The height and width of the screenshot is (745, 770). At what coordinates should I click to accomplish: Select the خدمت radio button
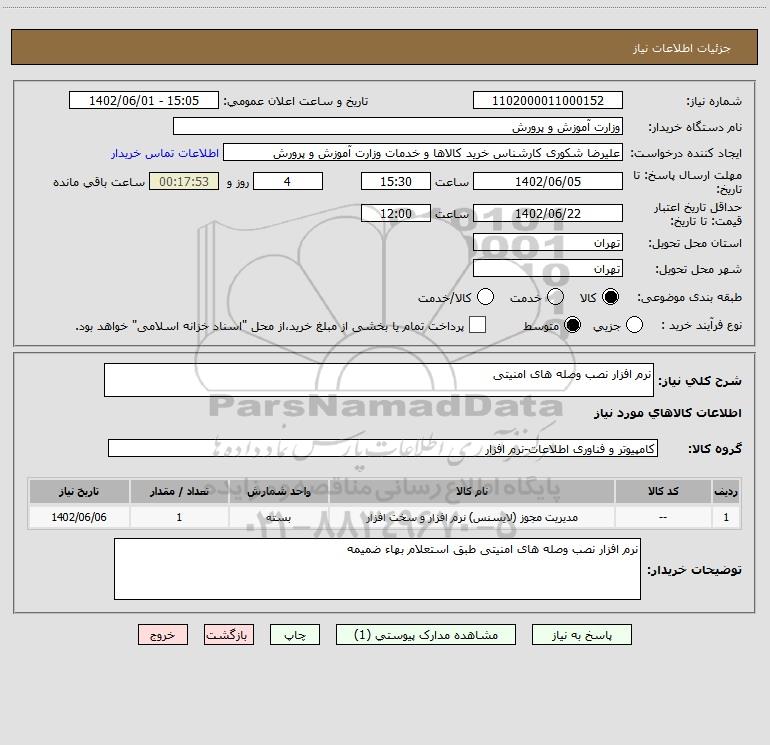coord(555,297)
